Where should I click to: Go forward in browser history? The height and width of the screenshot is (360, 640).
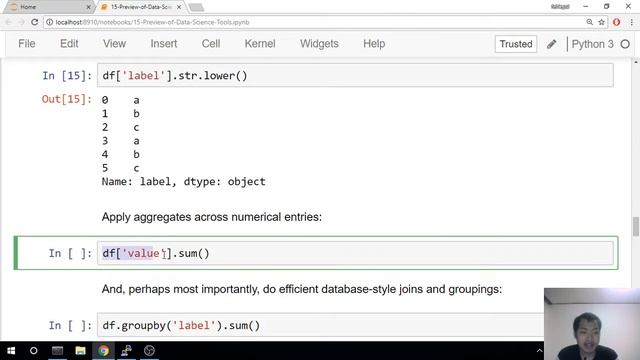[x=21, y=22]
